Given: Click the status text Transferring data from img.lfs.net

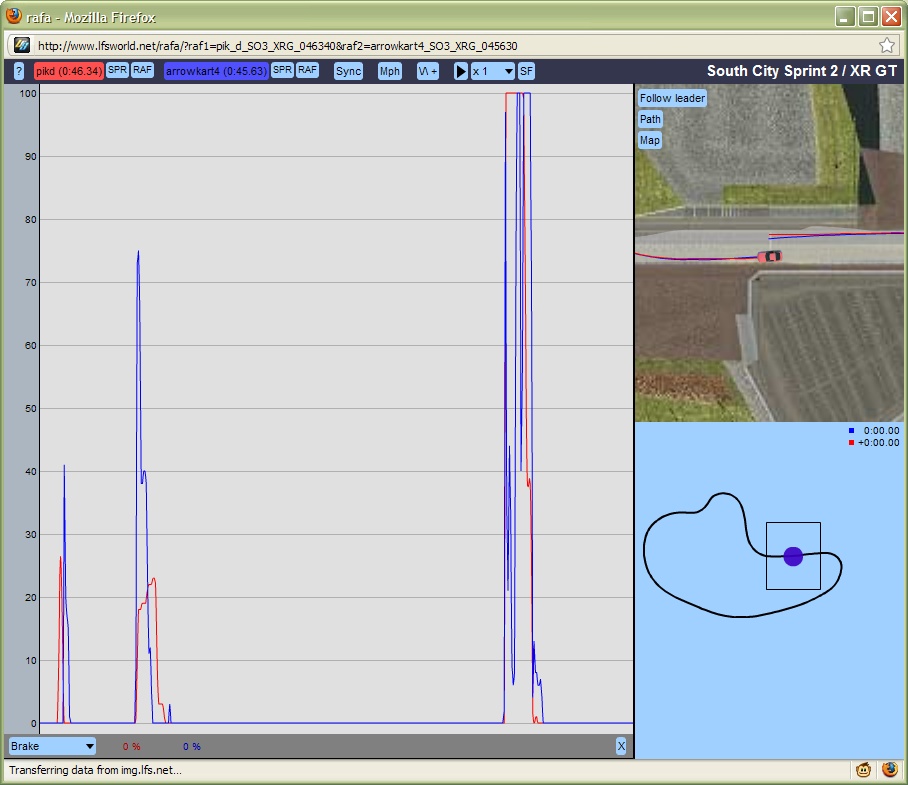Looking at the screenshot, I should click(x=96, y=770).
